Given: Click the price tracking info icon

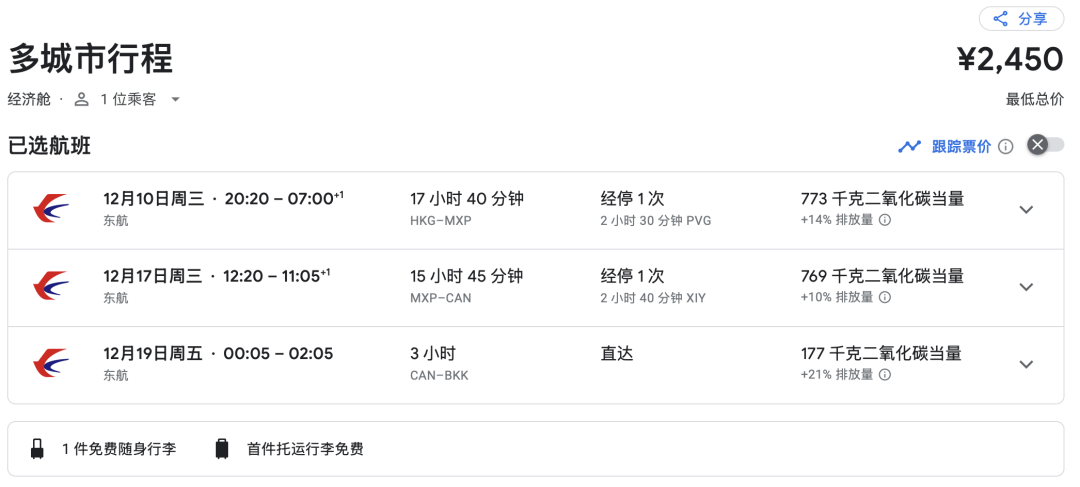Looking at the screenshot, I should (x=1005, y=146).
